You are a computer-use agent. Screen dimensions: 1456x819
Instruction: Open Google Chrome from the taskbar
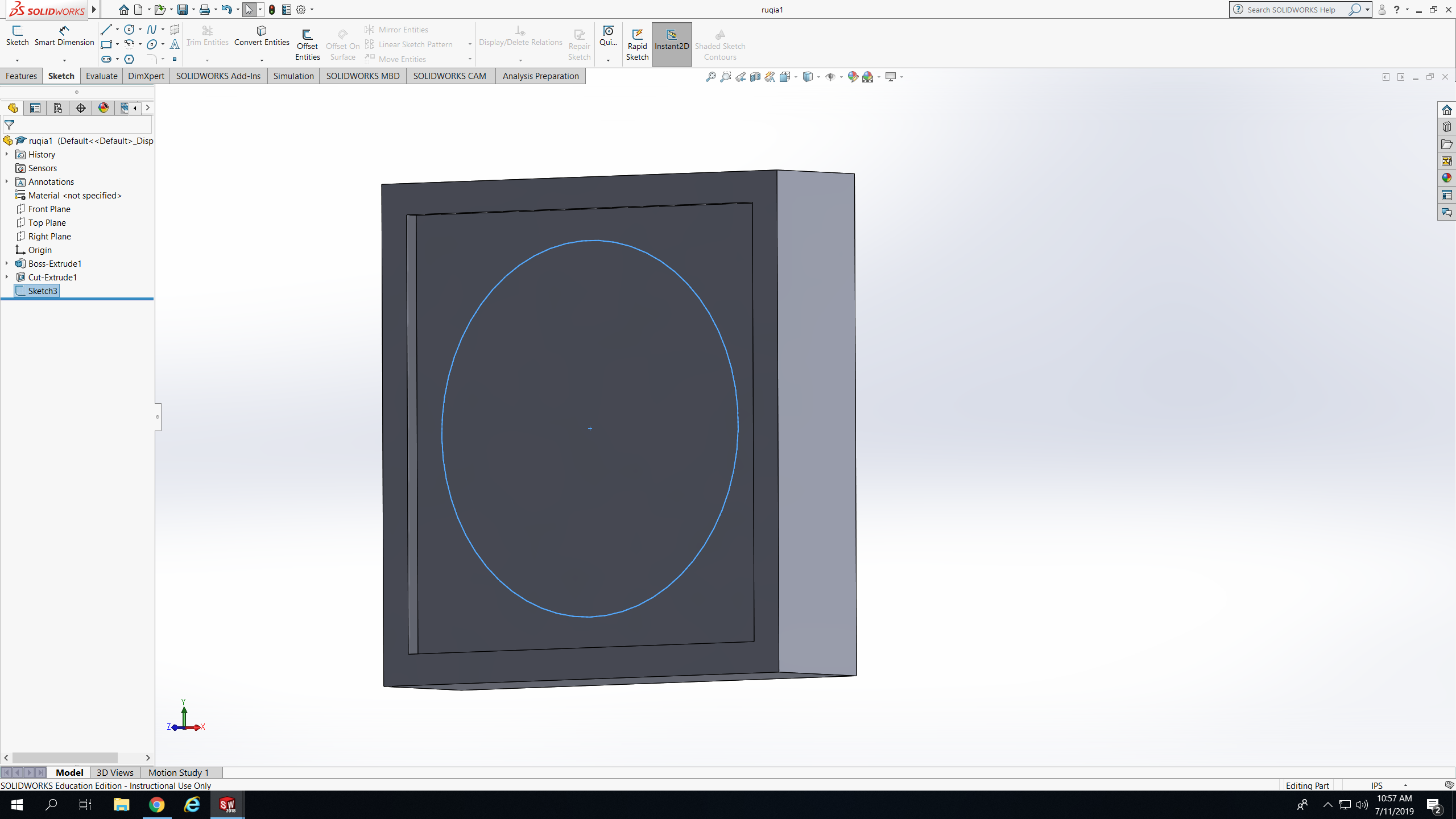point(156,805)
